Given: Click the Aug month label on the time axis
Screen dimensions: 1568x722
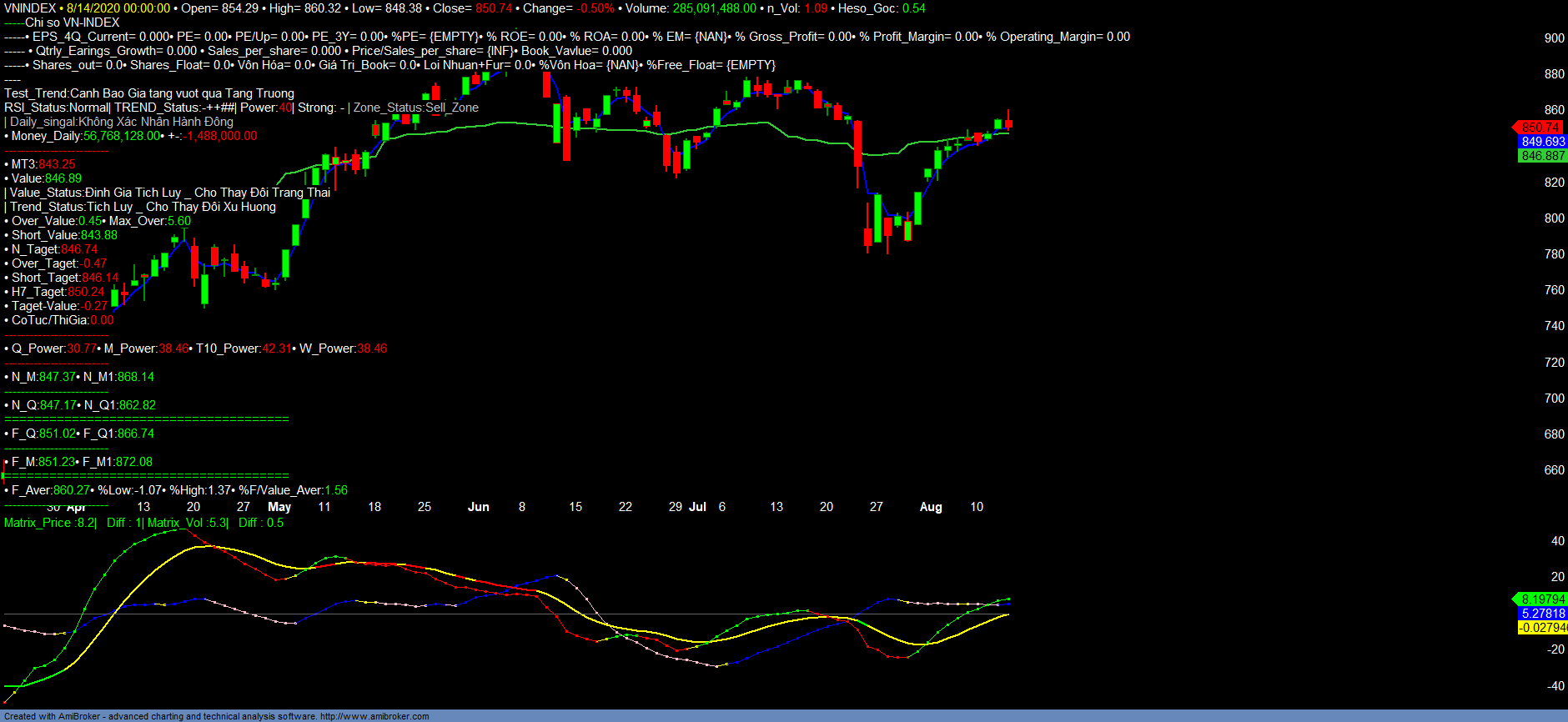Looking at the screenshot, I should [x=931, y=507].
